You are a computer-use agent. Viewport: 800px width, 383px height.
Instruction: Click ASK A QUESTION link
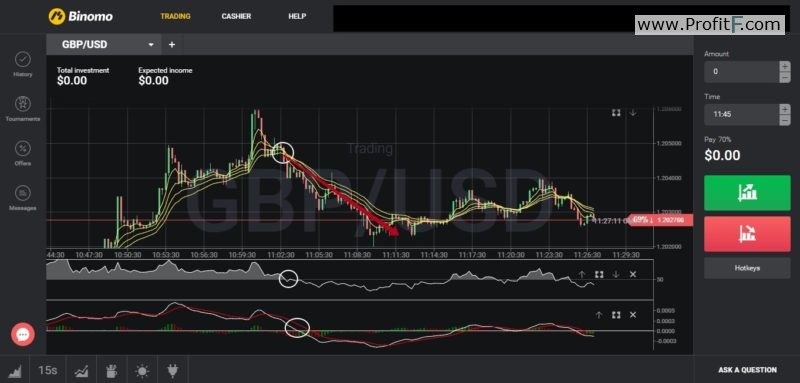pos(747,370)
